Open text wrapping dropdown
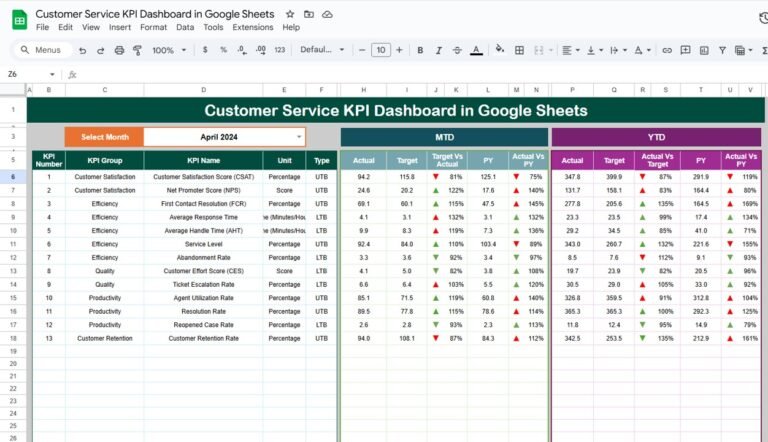768x442 pixels. coord(618,50)
